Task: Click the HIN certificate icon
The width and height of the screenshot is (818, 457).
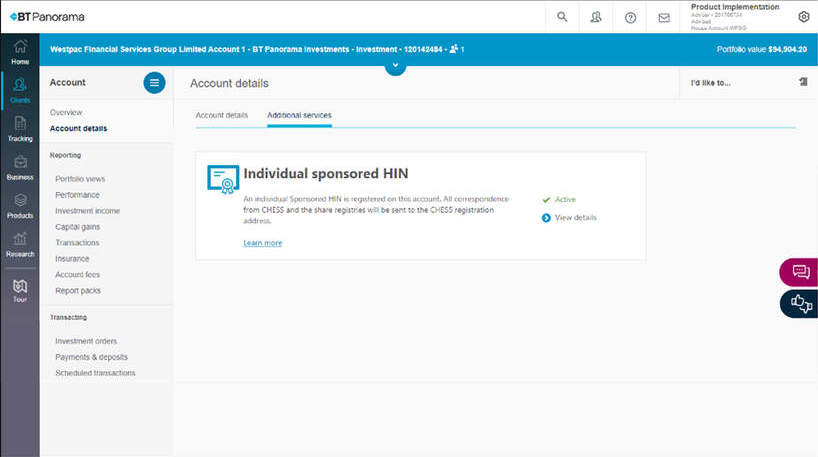Action: pos(223,179)
